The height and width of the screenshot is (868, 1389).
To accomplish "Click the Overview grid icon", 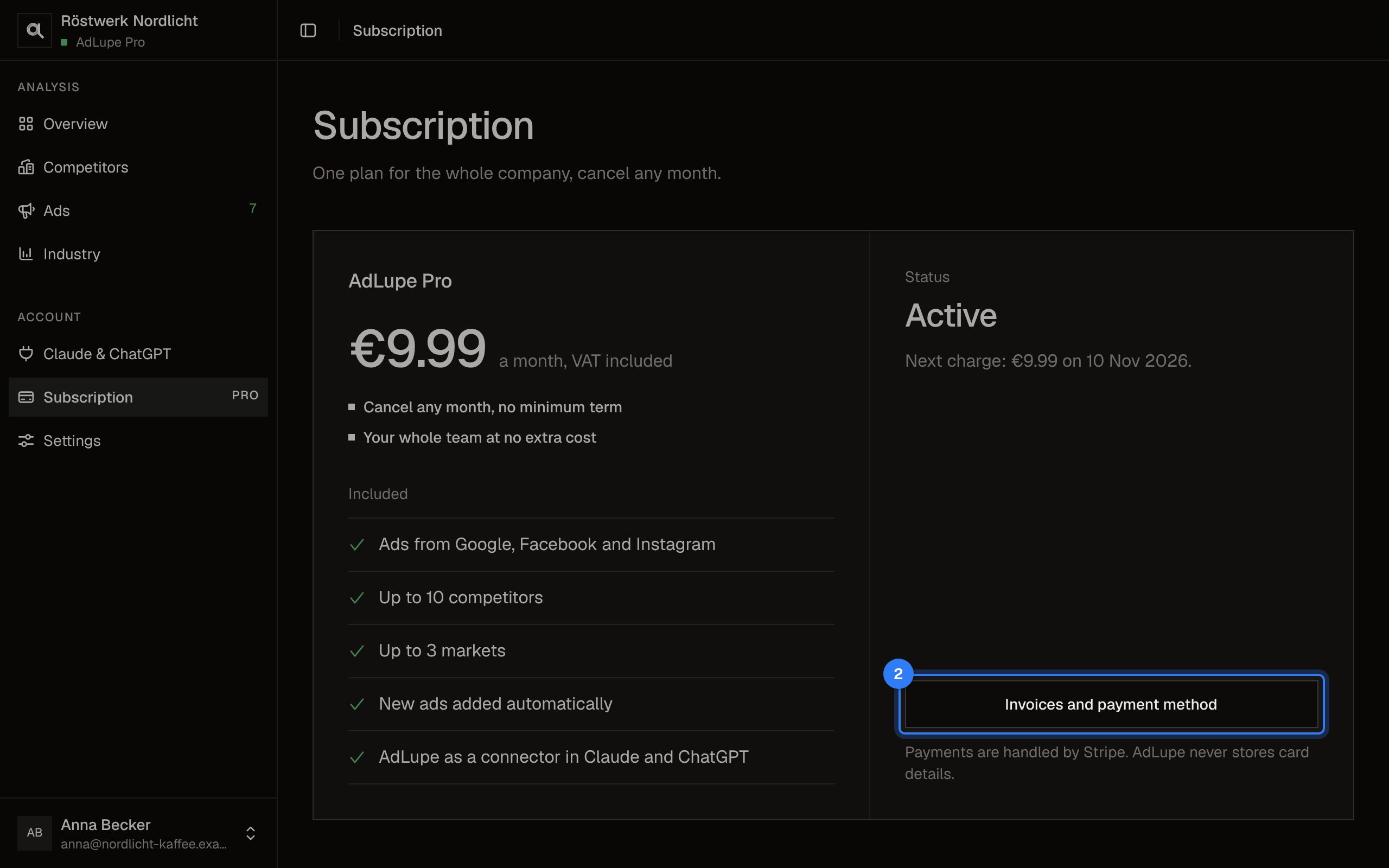I will click(x=26, y=124).
